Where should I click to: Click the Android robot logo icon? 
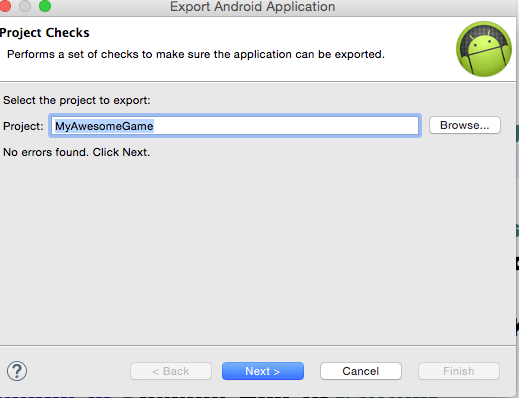tap(484, 49)
